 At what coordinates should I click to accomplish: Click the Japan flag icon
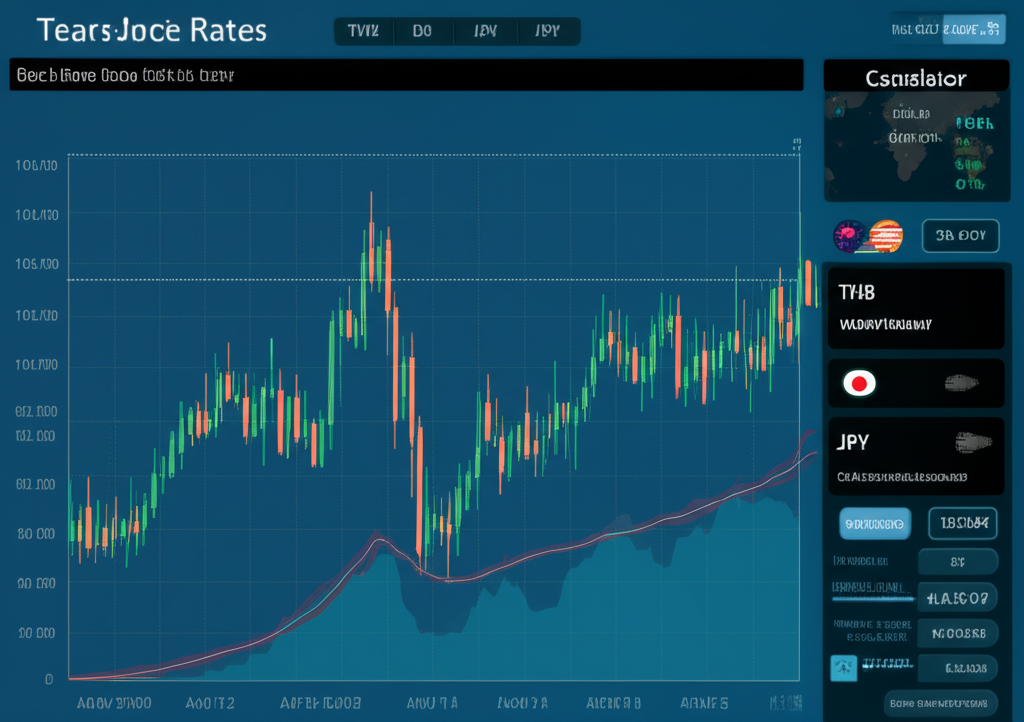tap(859, 383)
